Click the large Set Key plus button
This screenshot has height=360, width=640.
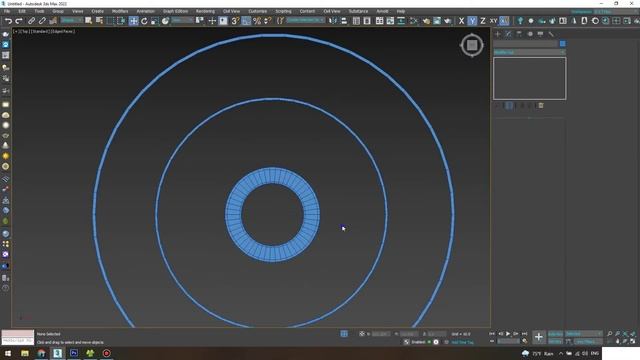pos(539,337)
